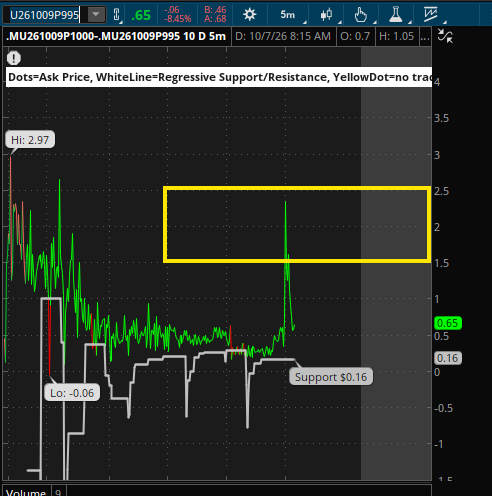This screenshot has width=492, height=496.
Task: Click the last price .65 value
Action: point(141,15)
